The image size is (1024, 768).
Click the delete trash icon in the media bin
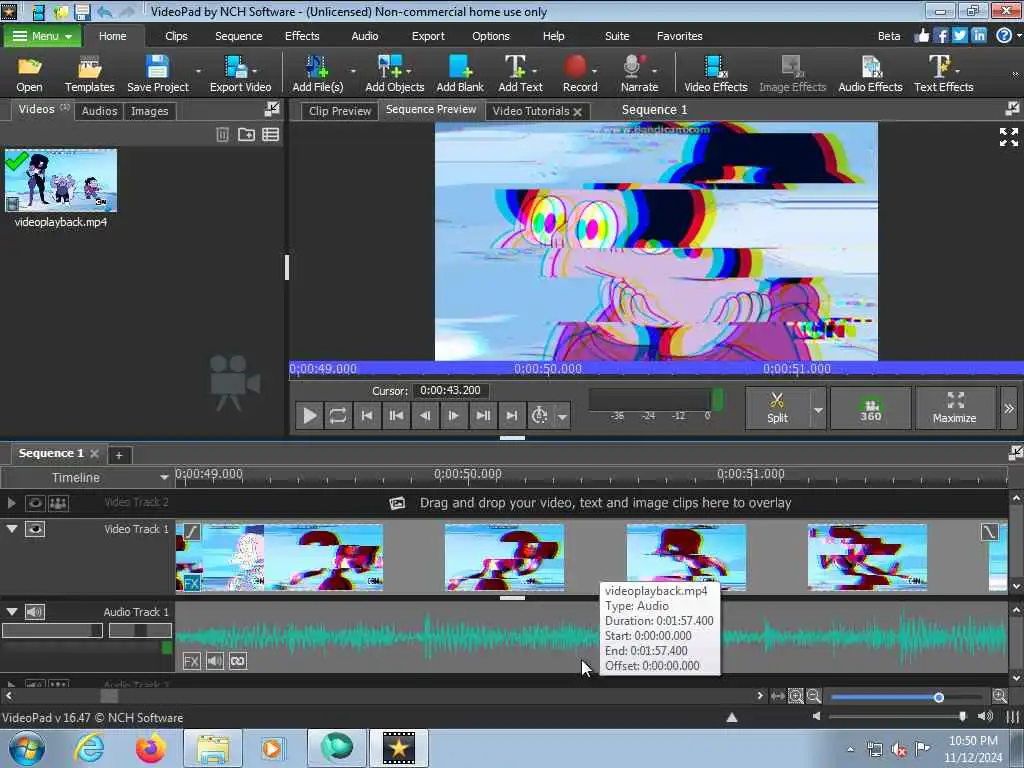(x=223, y=135)
